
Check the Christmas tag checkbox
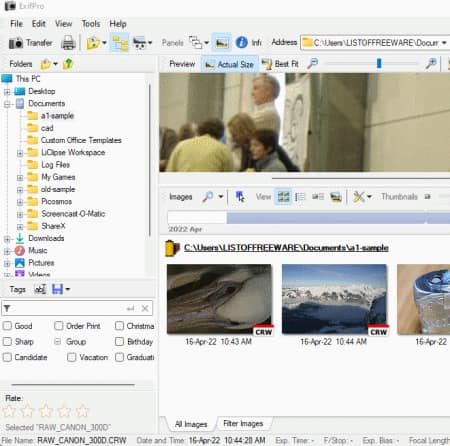tap(119, 326)
